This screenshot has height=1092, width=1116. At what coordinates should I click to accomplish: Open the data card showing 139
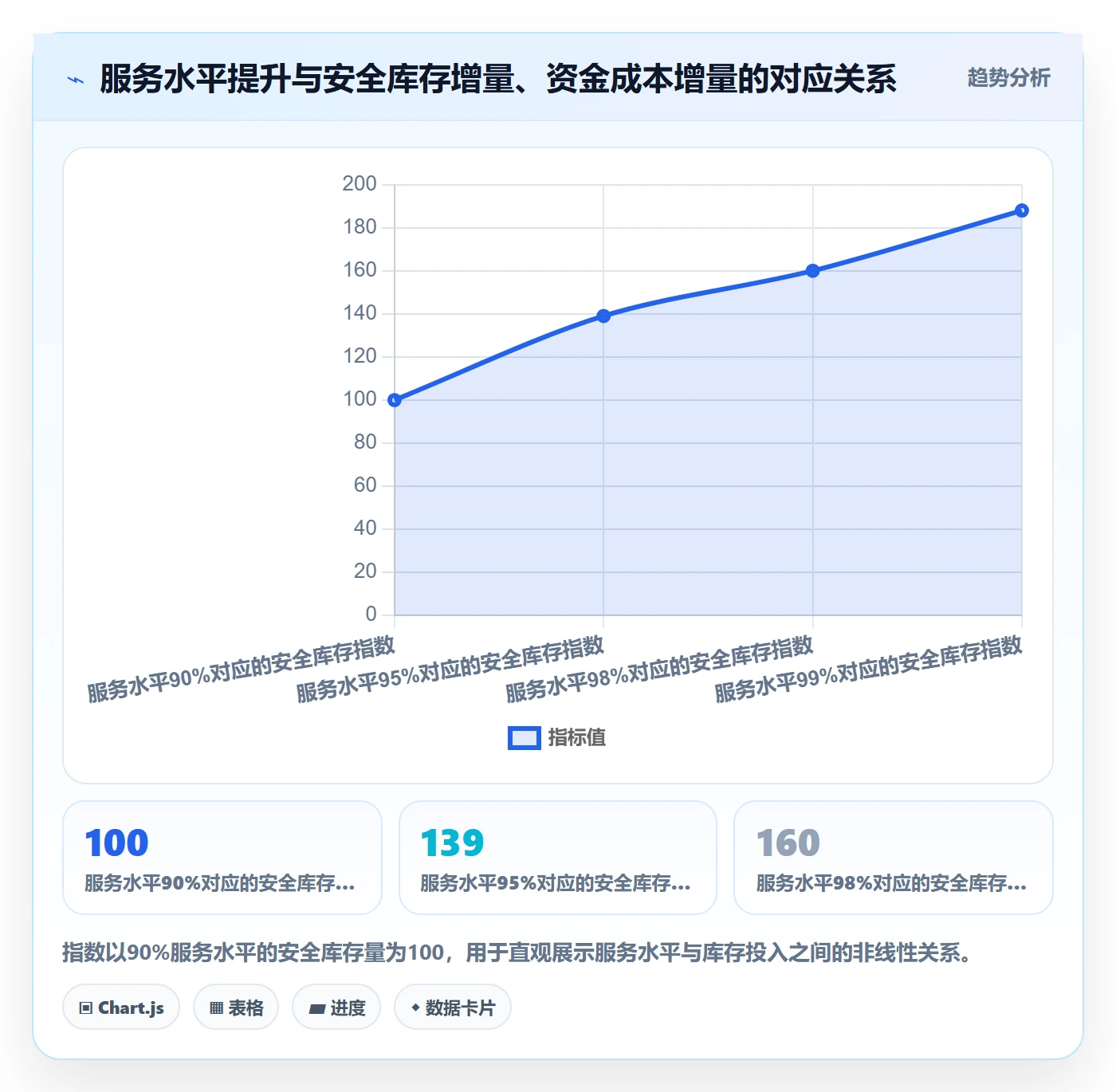pyautogui.click(x=558, y=858)
